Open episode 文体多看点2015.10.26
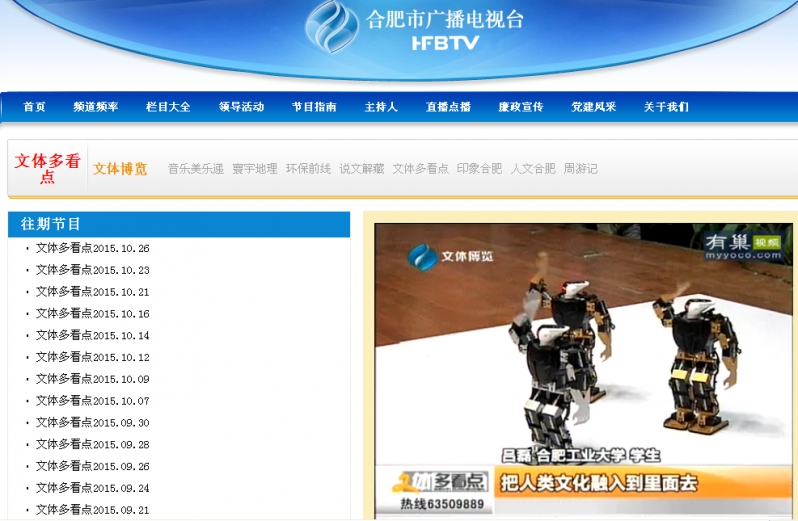This screenshot has height=521, width=798. coord(93,249)
